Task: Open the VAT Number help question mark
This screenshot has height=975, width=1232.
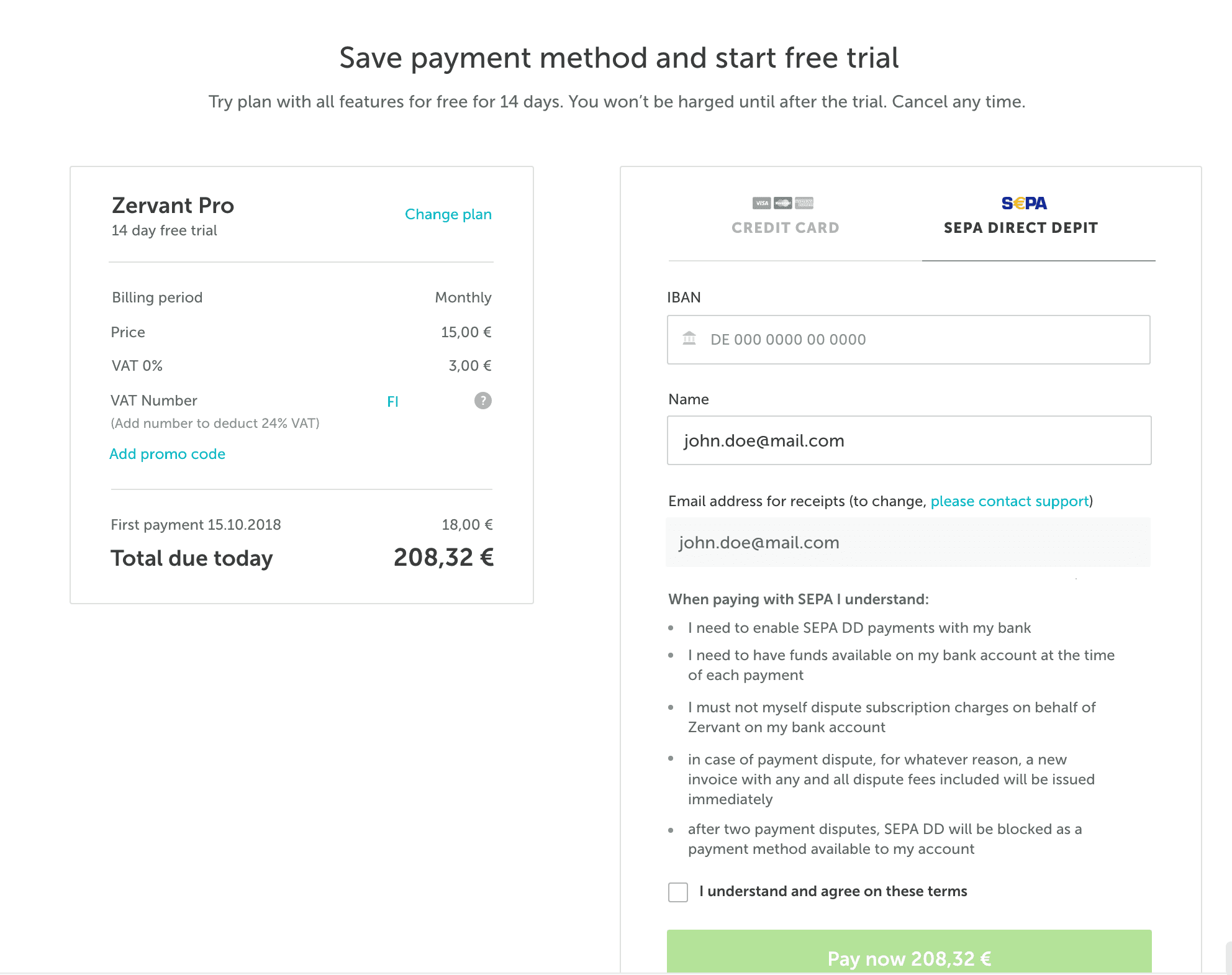Action: 482,401
